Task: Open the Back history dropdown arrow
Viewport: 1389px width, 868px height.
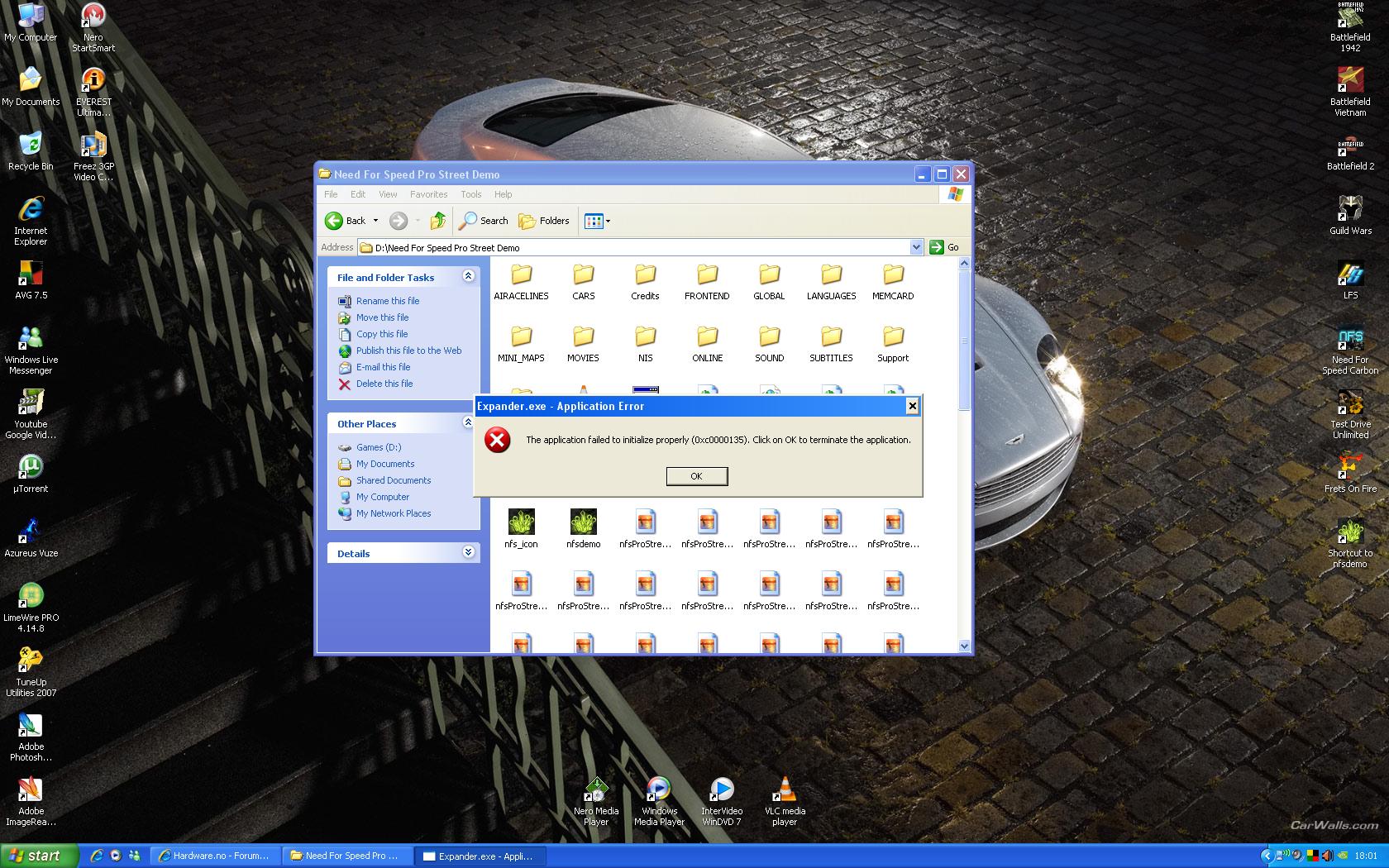Action: (375, 221)
